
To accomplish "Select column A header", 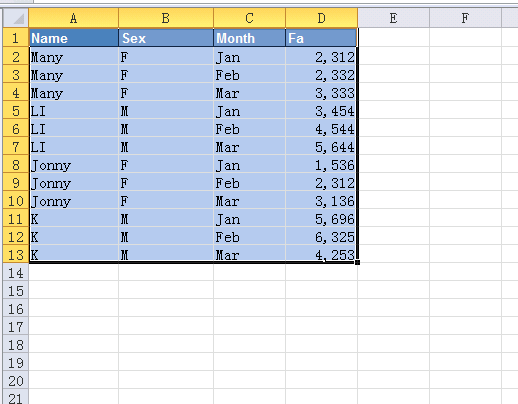I will pos(74,18).
